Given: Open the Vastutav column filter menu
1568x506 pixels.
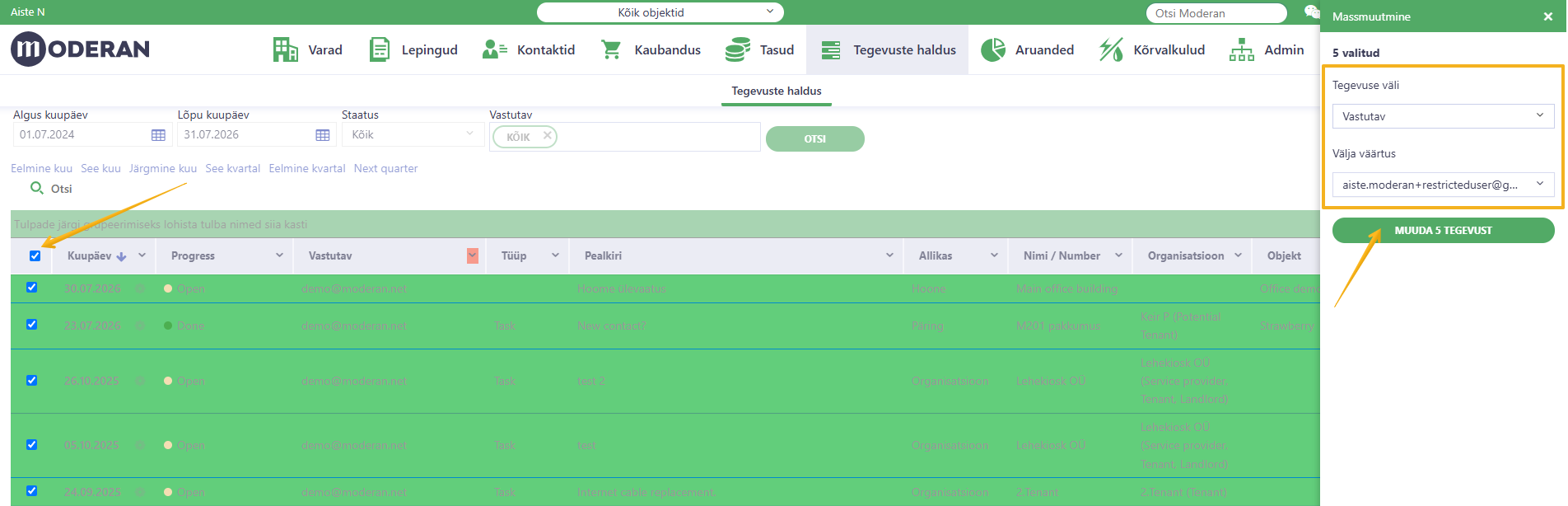Looking at the screenshot, I should (473, 255).
